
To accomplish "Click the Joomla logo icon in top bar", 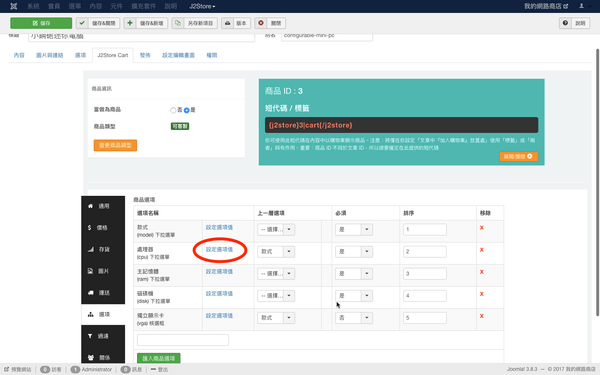I will pos(14,6).
